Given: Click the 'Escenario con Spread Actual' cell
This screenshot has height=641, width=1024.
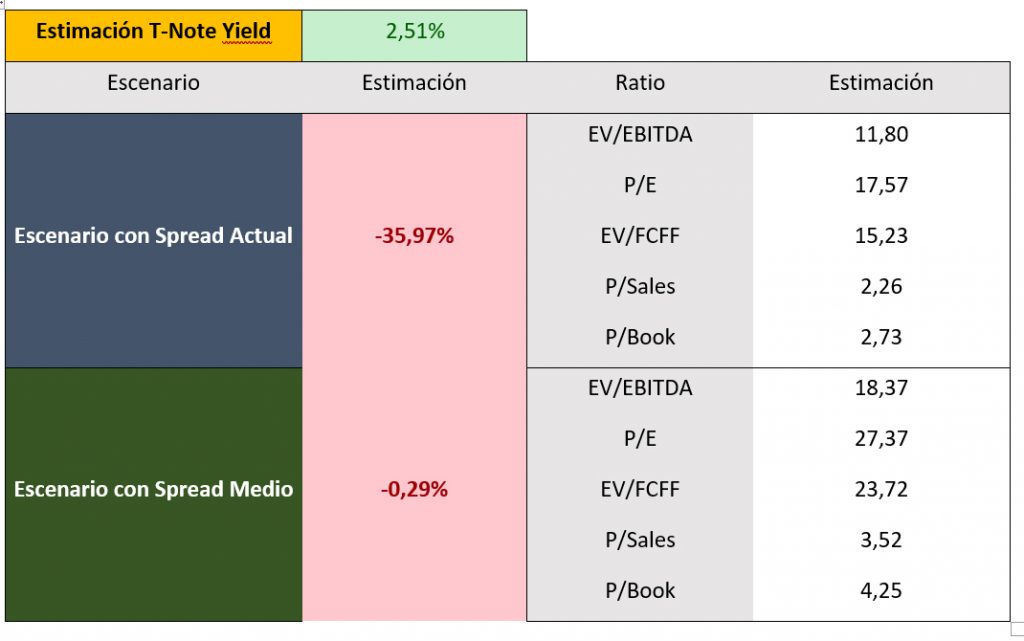Looking at the screenshot, I should 153,237.
